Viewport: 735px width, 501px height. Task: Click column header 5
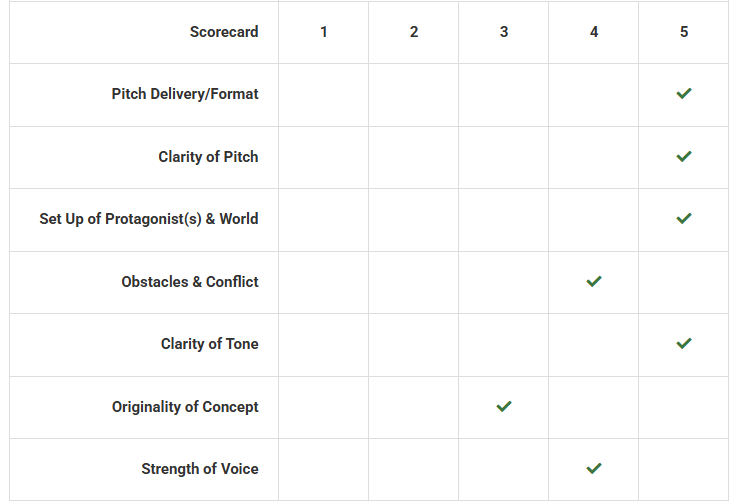pyautogui.click(x=684, y=32)
